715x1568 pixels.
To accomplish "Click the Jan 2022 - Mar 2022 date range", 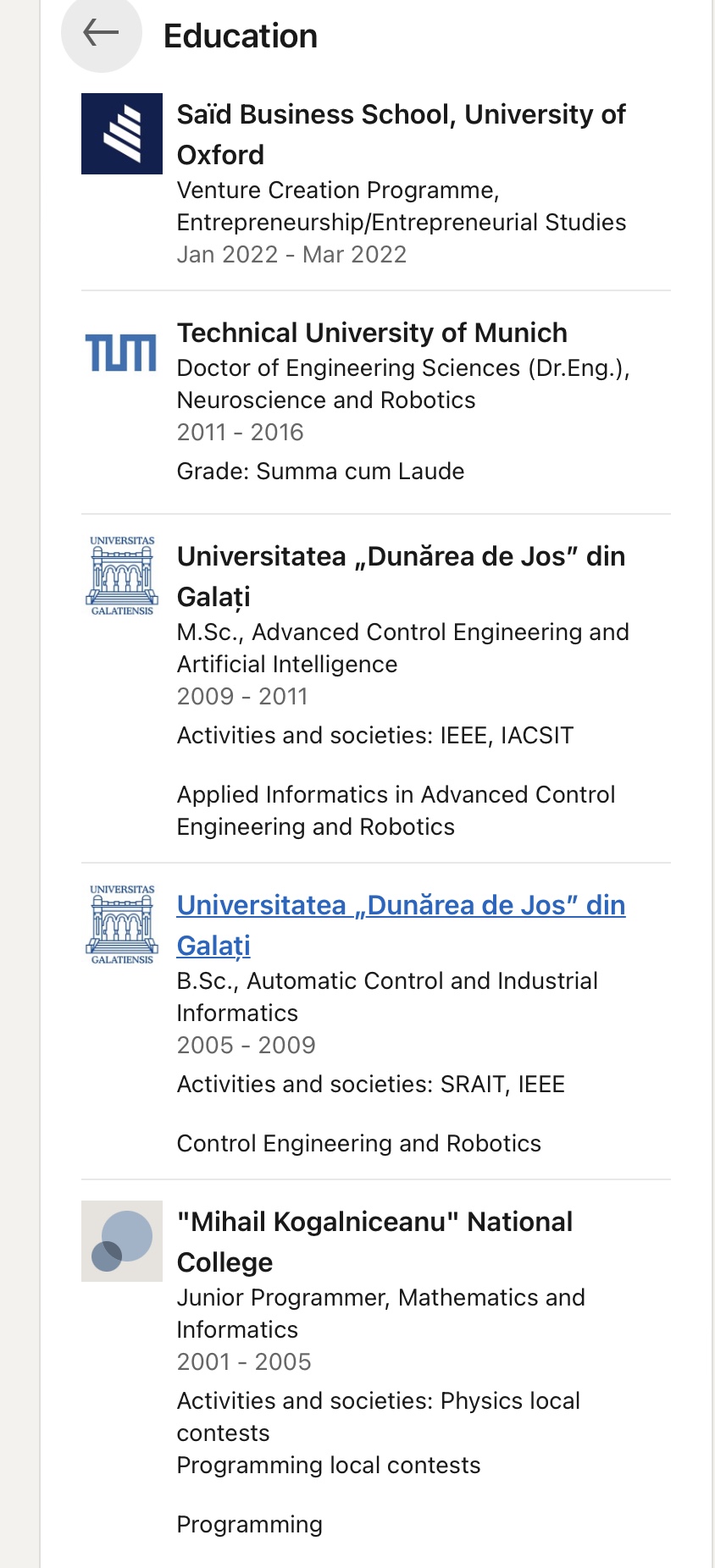I will [291, 254].
